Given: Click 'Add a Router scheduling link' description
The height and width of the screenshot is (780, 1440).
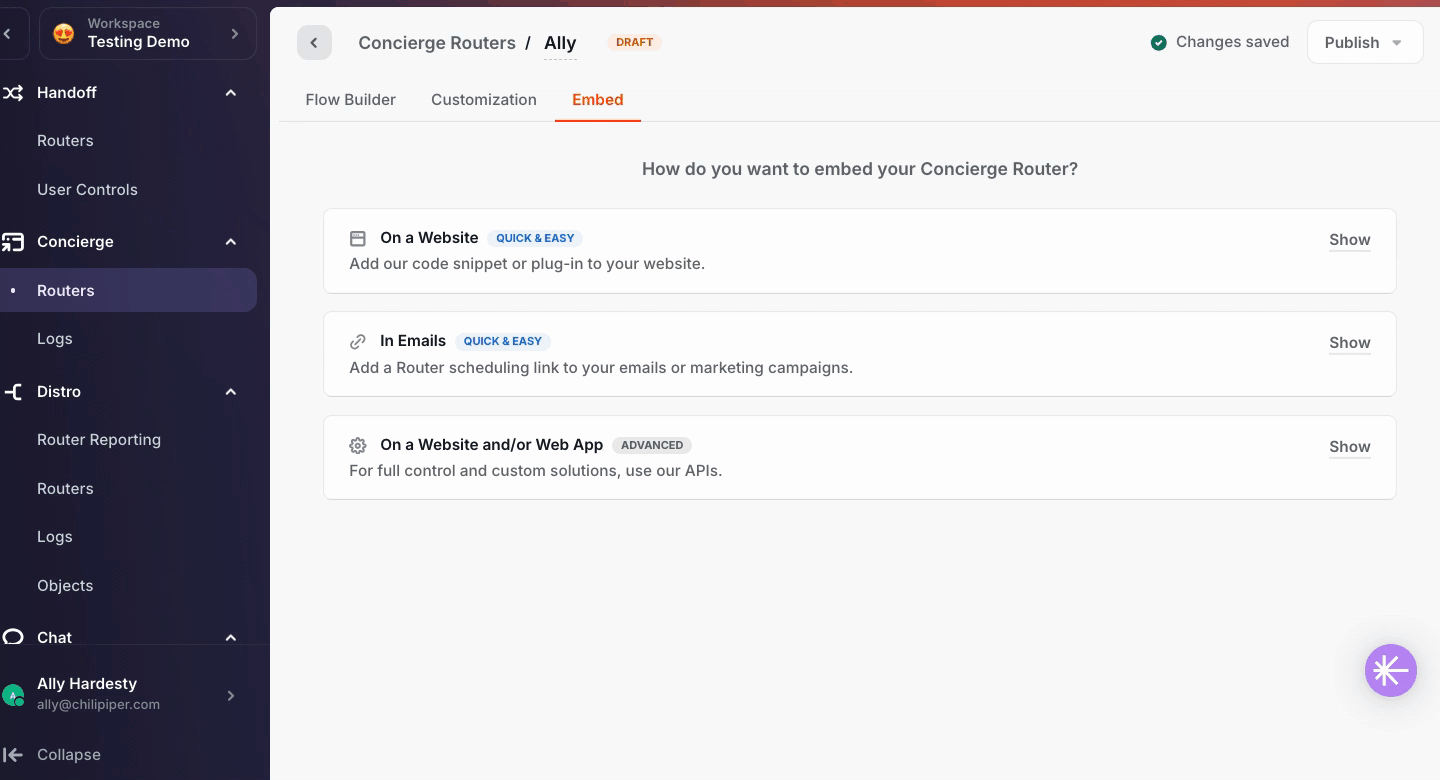Looking at the screenshot, I should (x=601, y=368).
